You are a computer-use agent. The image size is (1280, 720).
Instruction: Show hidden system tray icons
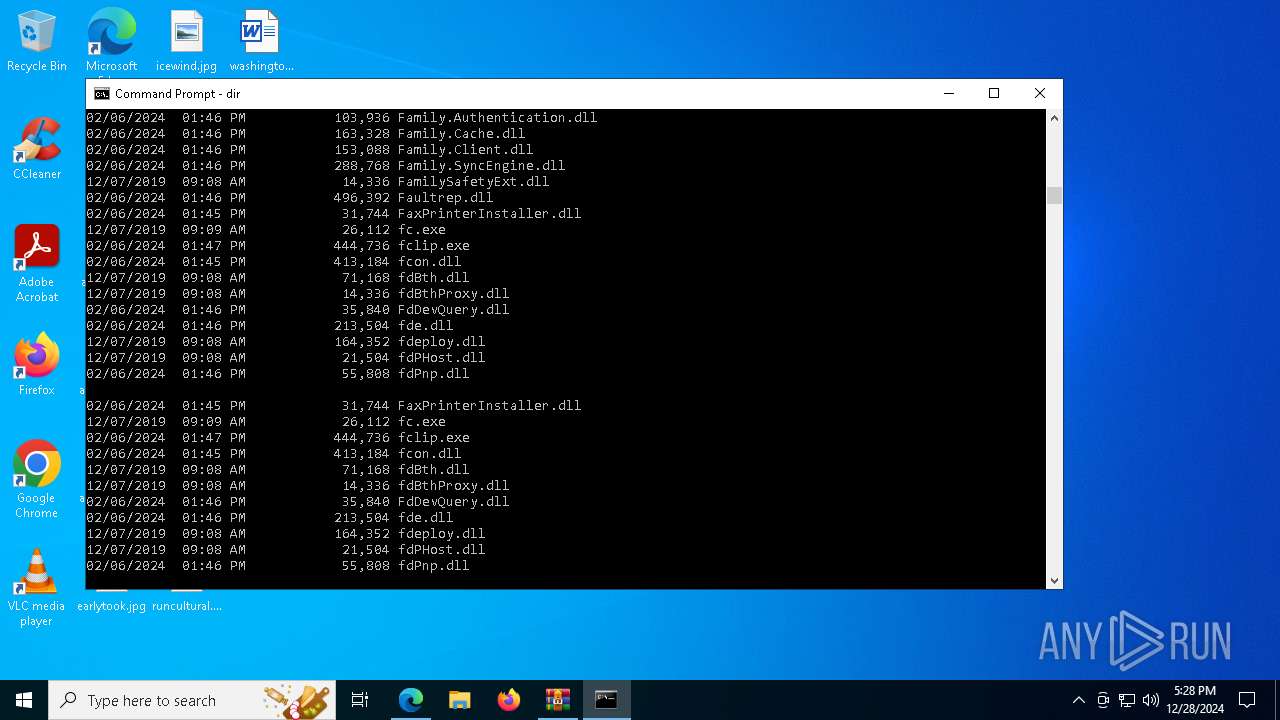pos(1078,700)
